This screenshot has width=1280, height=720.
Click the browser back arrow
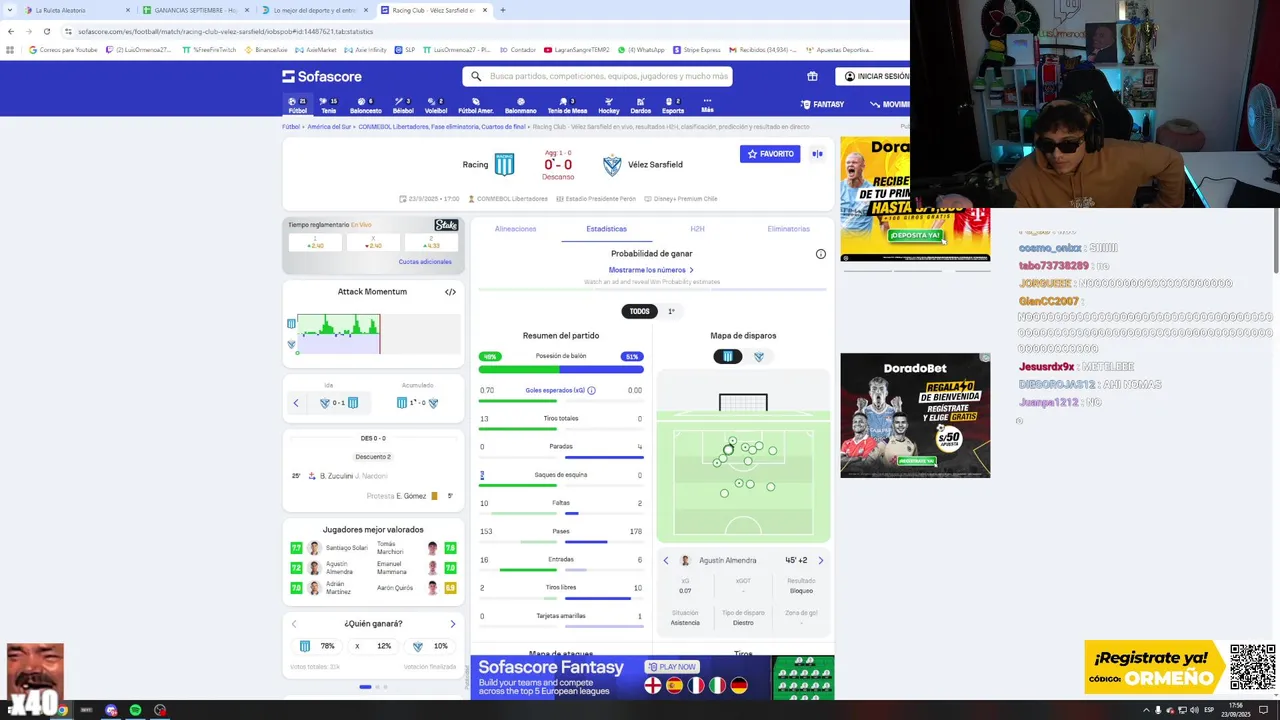tap(11, 32)
